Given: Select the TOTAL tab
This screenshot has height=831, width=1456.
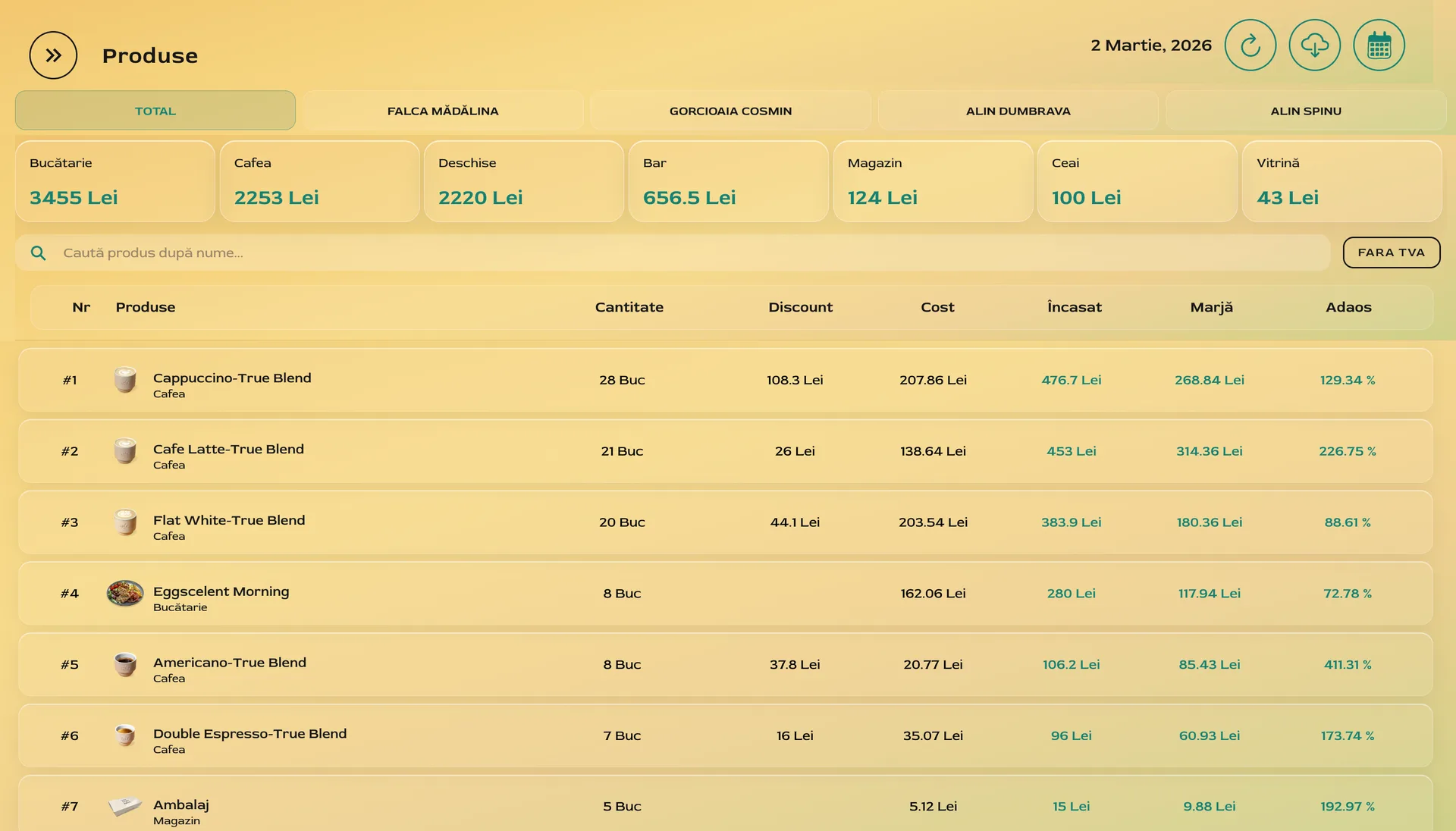Looking at the screenshot, I should pos(155,111).
